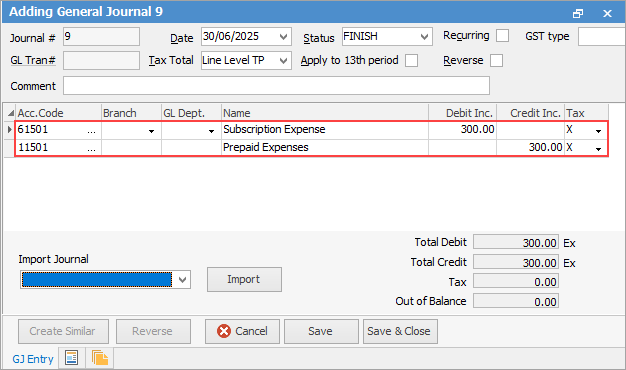Click the Total Credit field showing 300.00
The width and height of the screenshot is (626, 370).
pyautogui.click(x=516, y=262)
